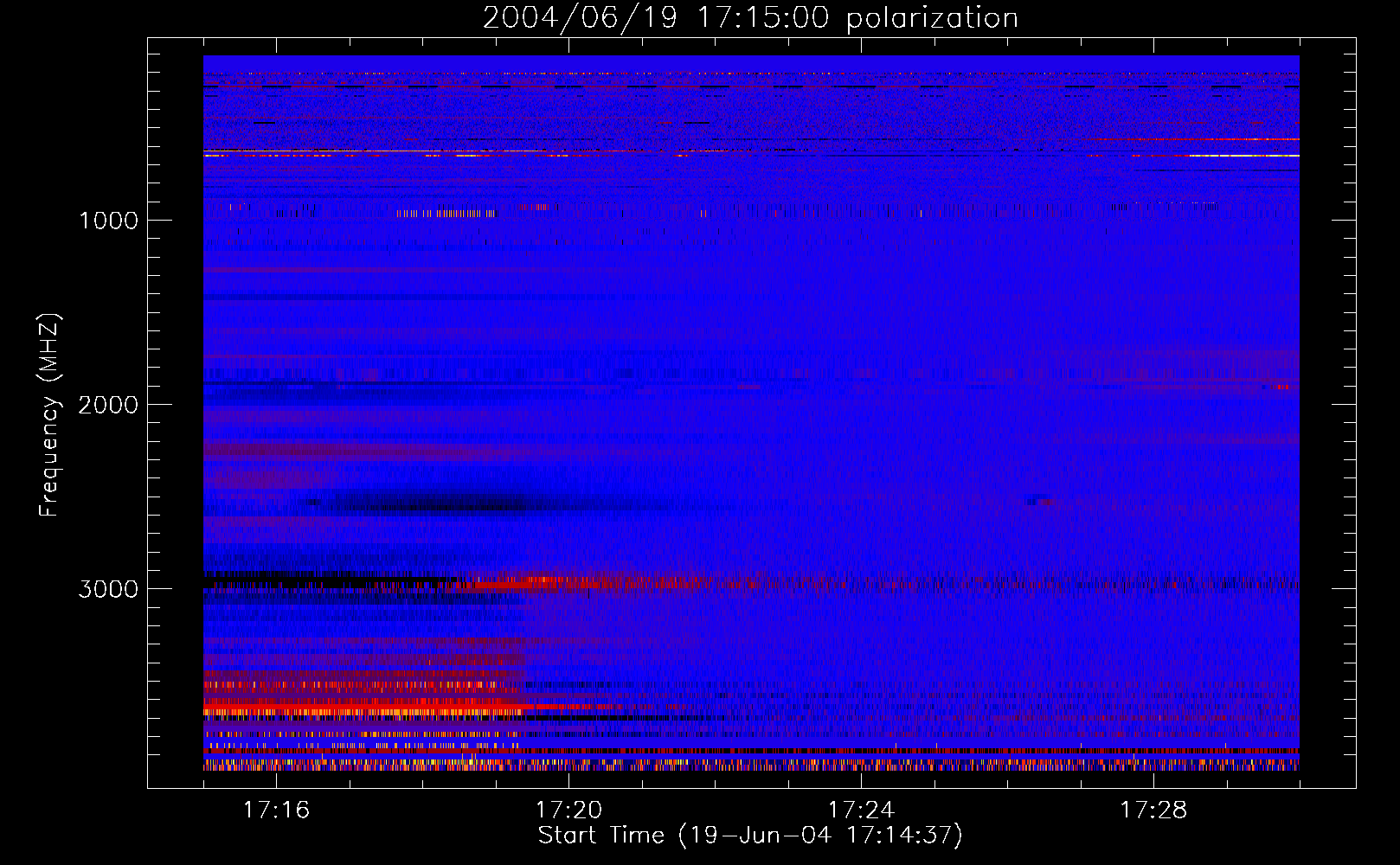This screenshot has height=865, width=1400.
Task: Click the 17:16 time tick label
Action: pos(276,810)
